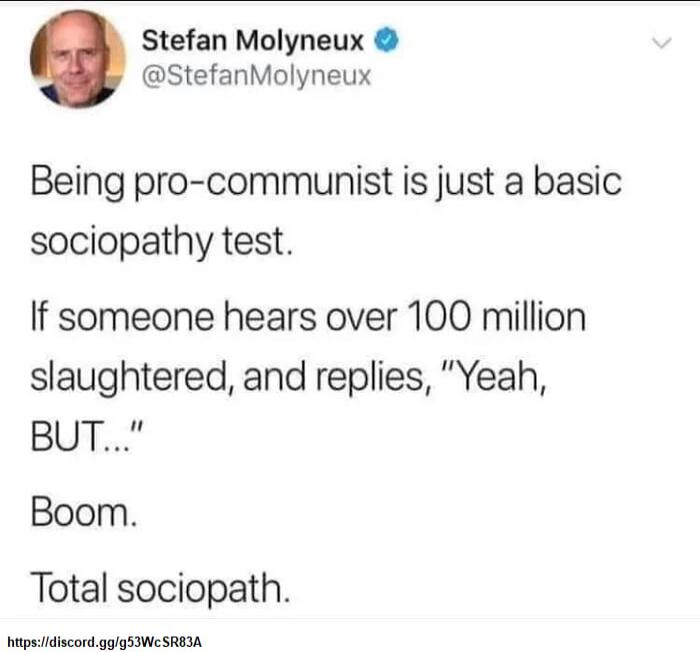Click the 'Boom.' paragraph
This screenshot has height=652, width=700.
[83, 513]
